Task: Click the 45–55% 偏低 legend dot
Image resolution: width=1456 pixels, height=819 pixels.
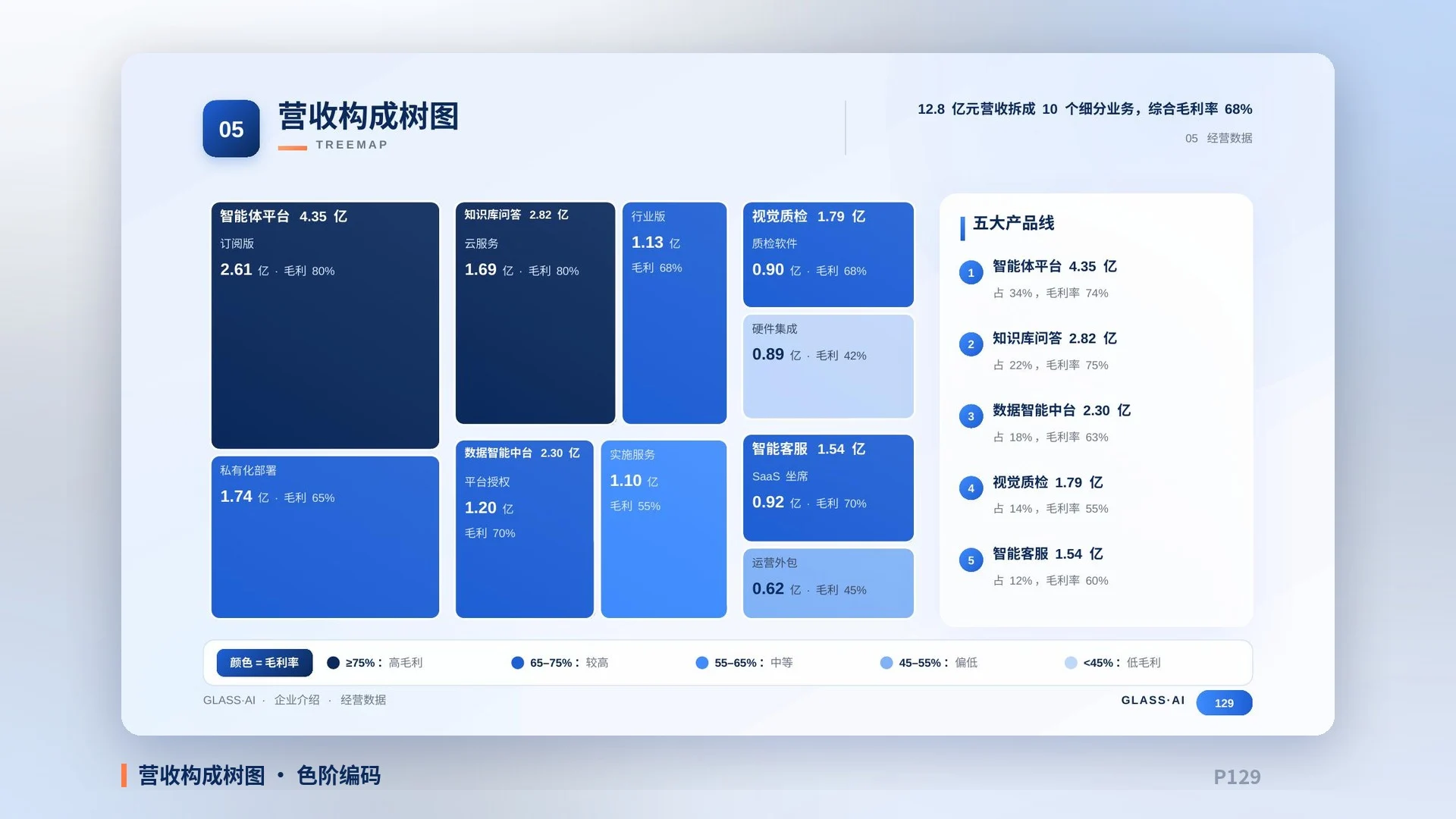Action: click(x=886, y=663)
